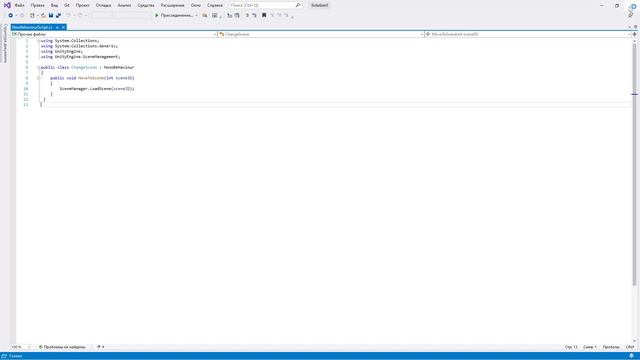Open the 100 % zoom dropdown
The width and height of the screenshot is (640, 360).
20,347
